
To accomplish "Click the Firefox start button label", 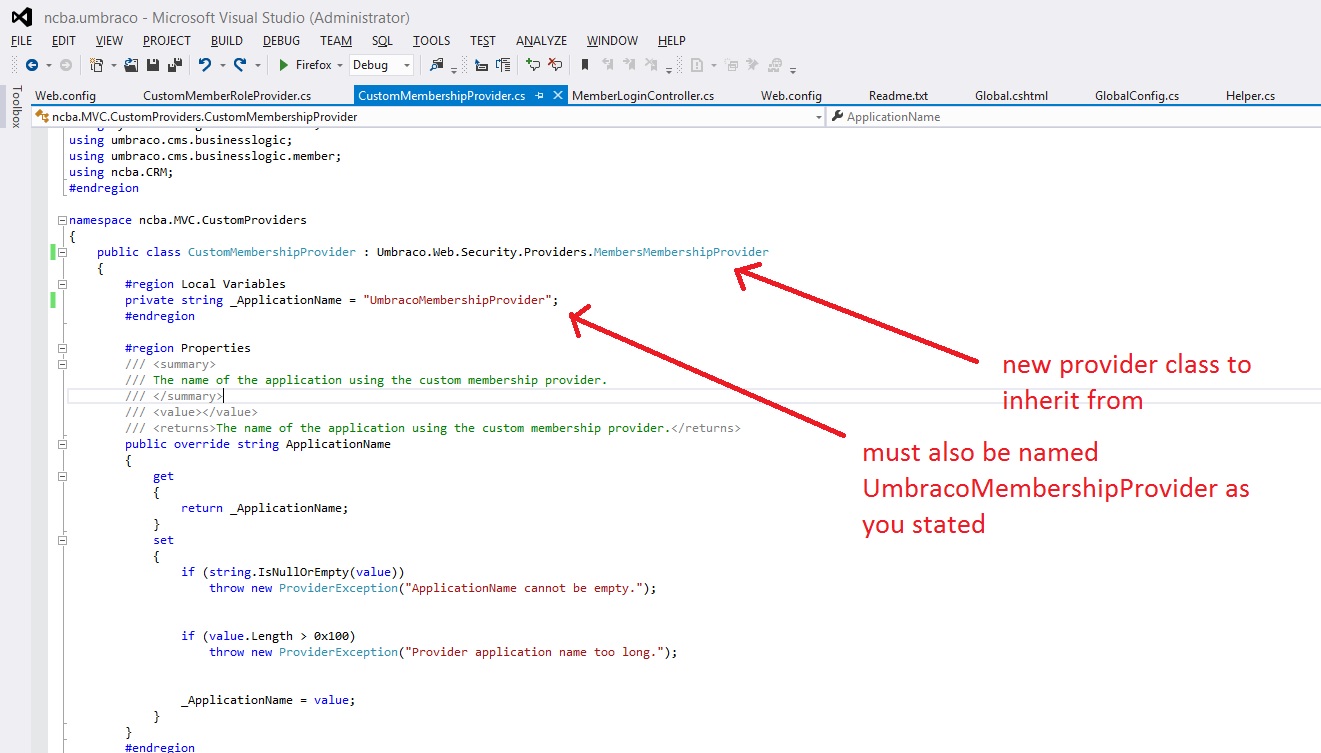I will tap(313, 65).
